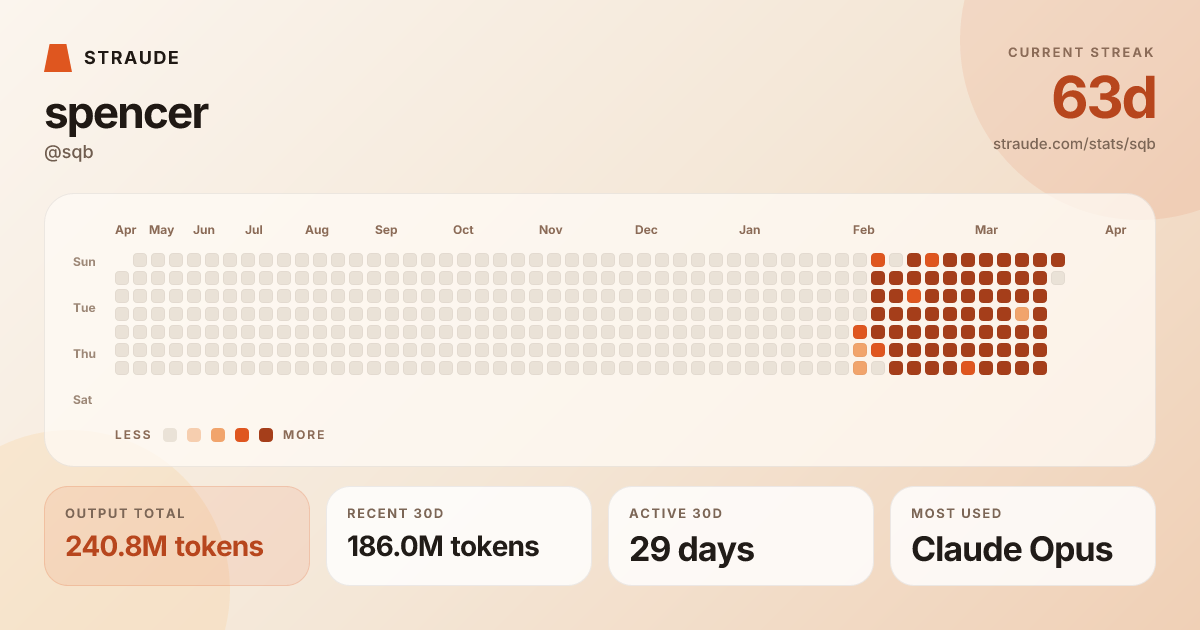Pick the lightest legend swatch beside LESS
The image size is (1200, 630).
(170, 435)
